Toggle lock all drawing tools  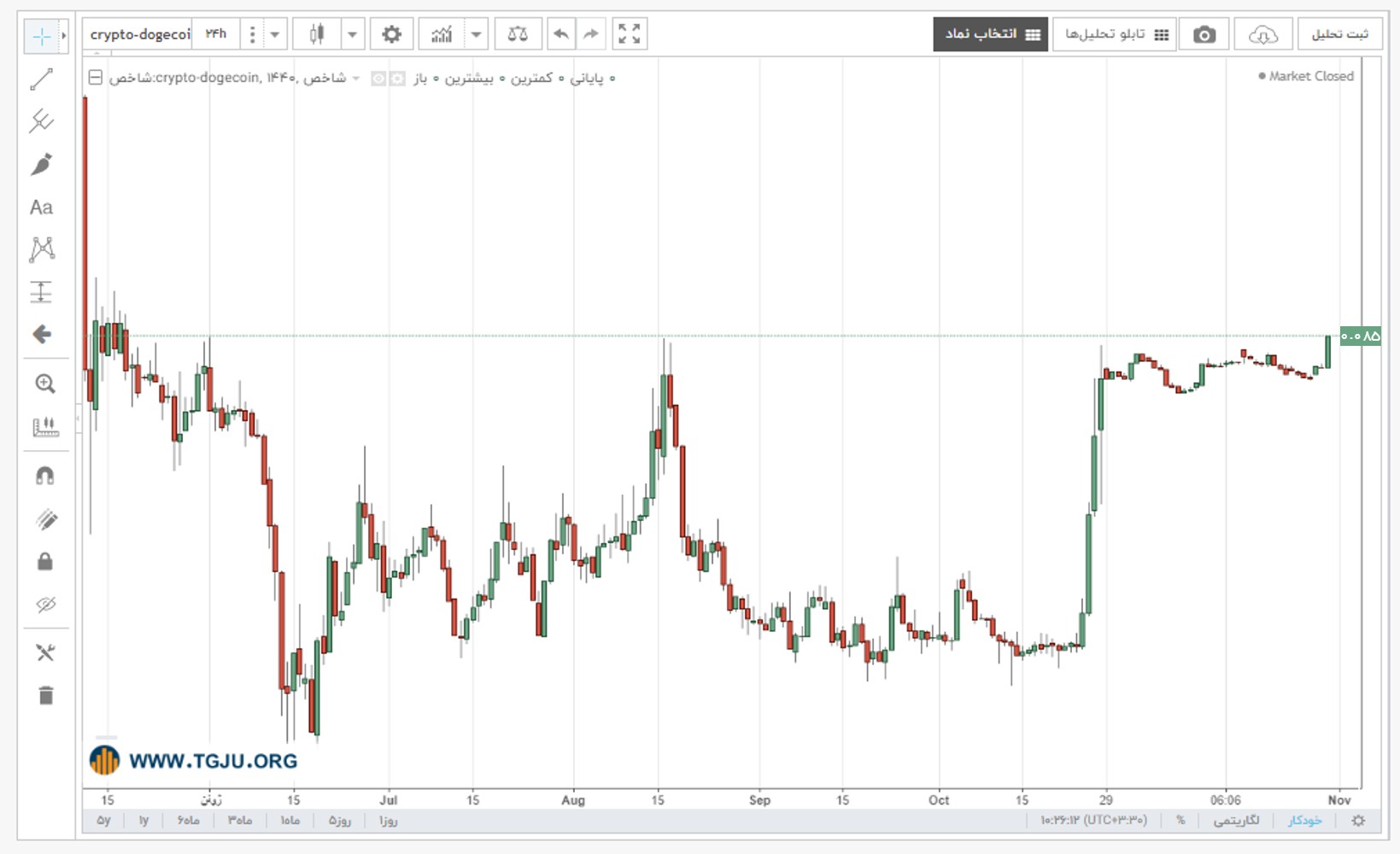45,561
